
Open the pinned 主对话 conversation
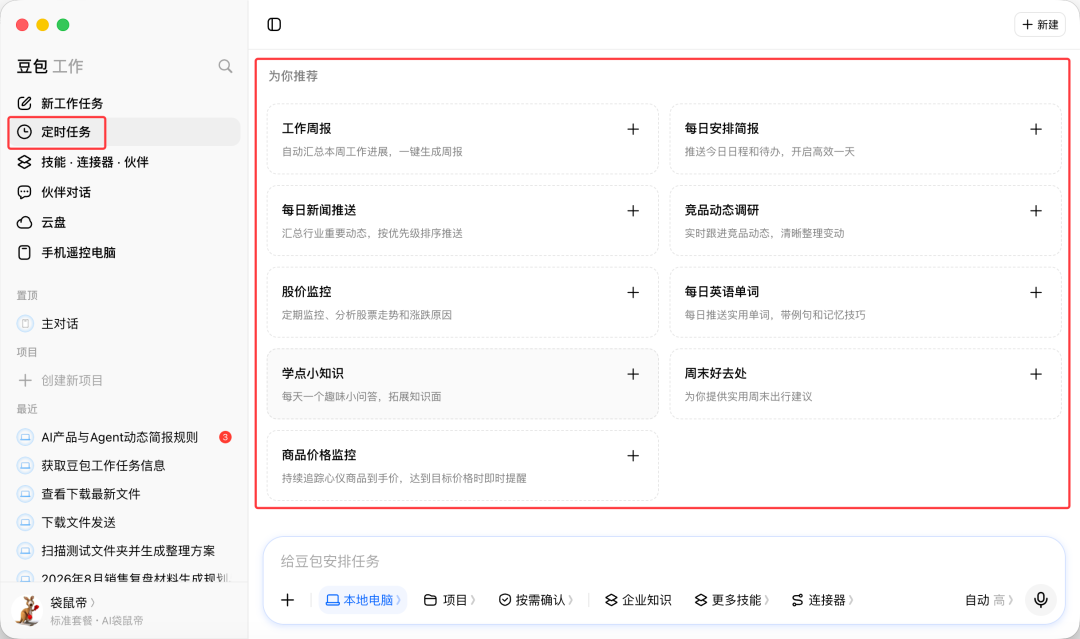(x=124, y=324)
